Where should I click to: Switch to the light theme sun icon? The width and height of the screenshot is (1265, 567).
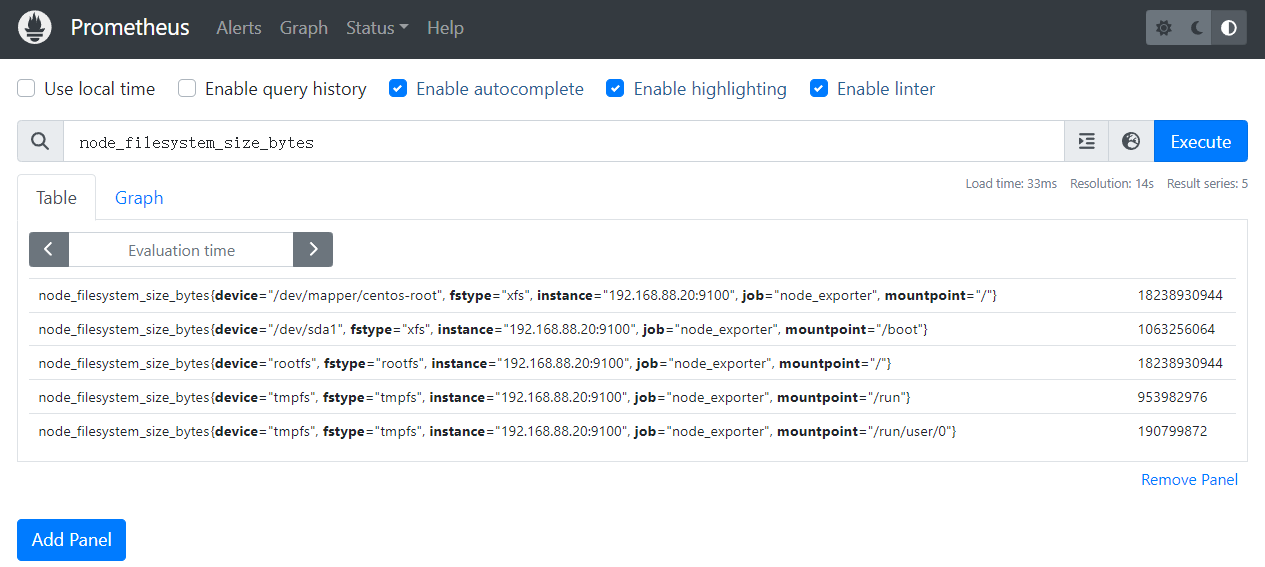pos(1164,28)
